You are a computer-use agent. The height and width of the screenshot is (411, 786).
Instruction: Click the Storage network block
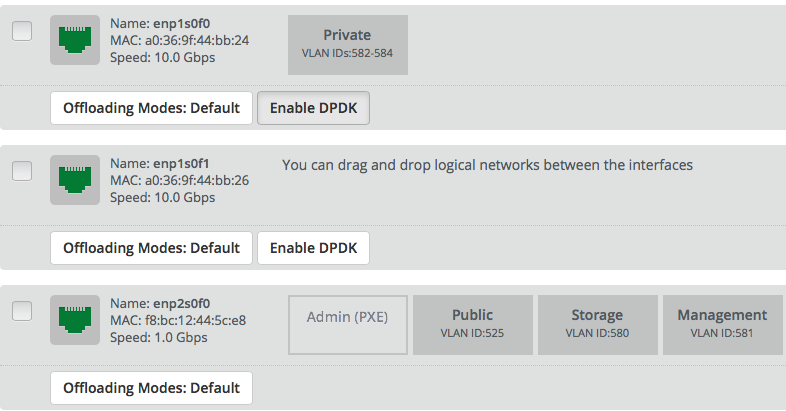598,324
